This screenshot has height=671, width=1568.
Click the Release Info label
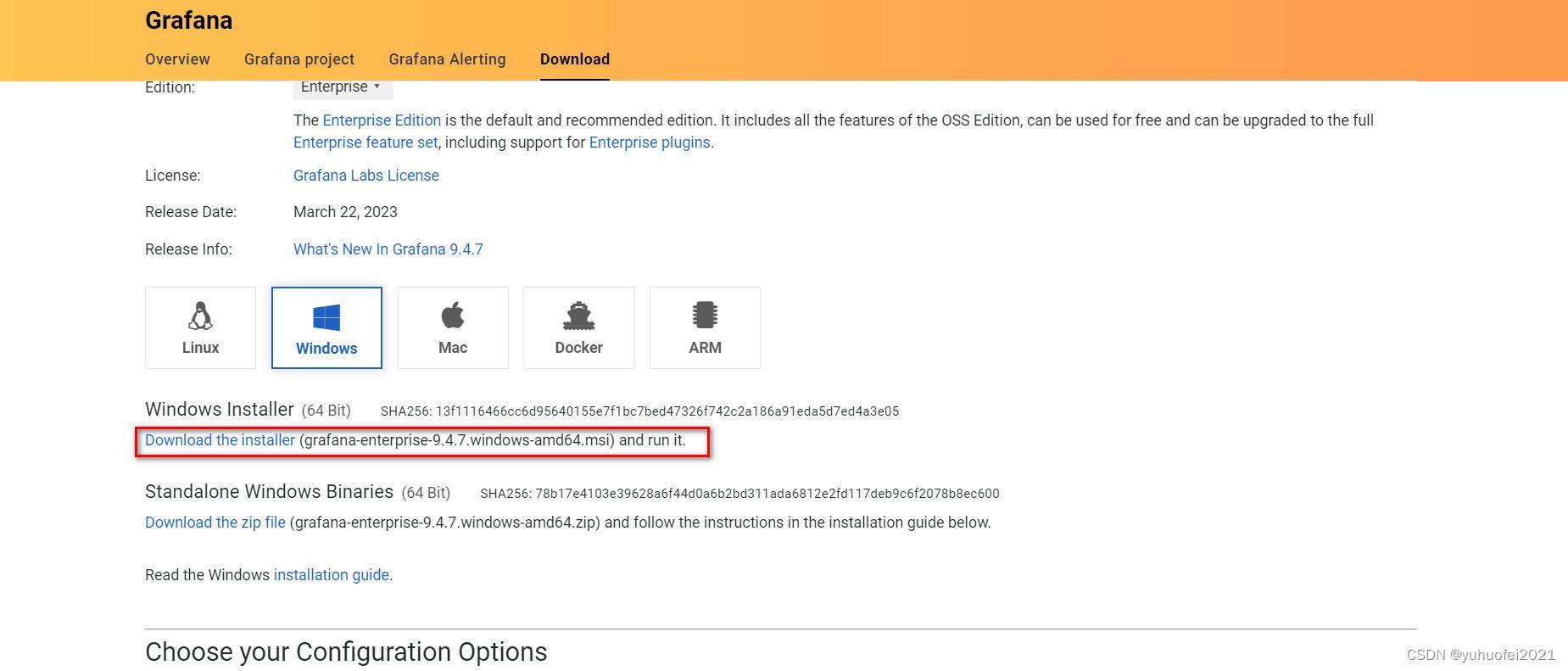point(188,249)
